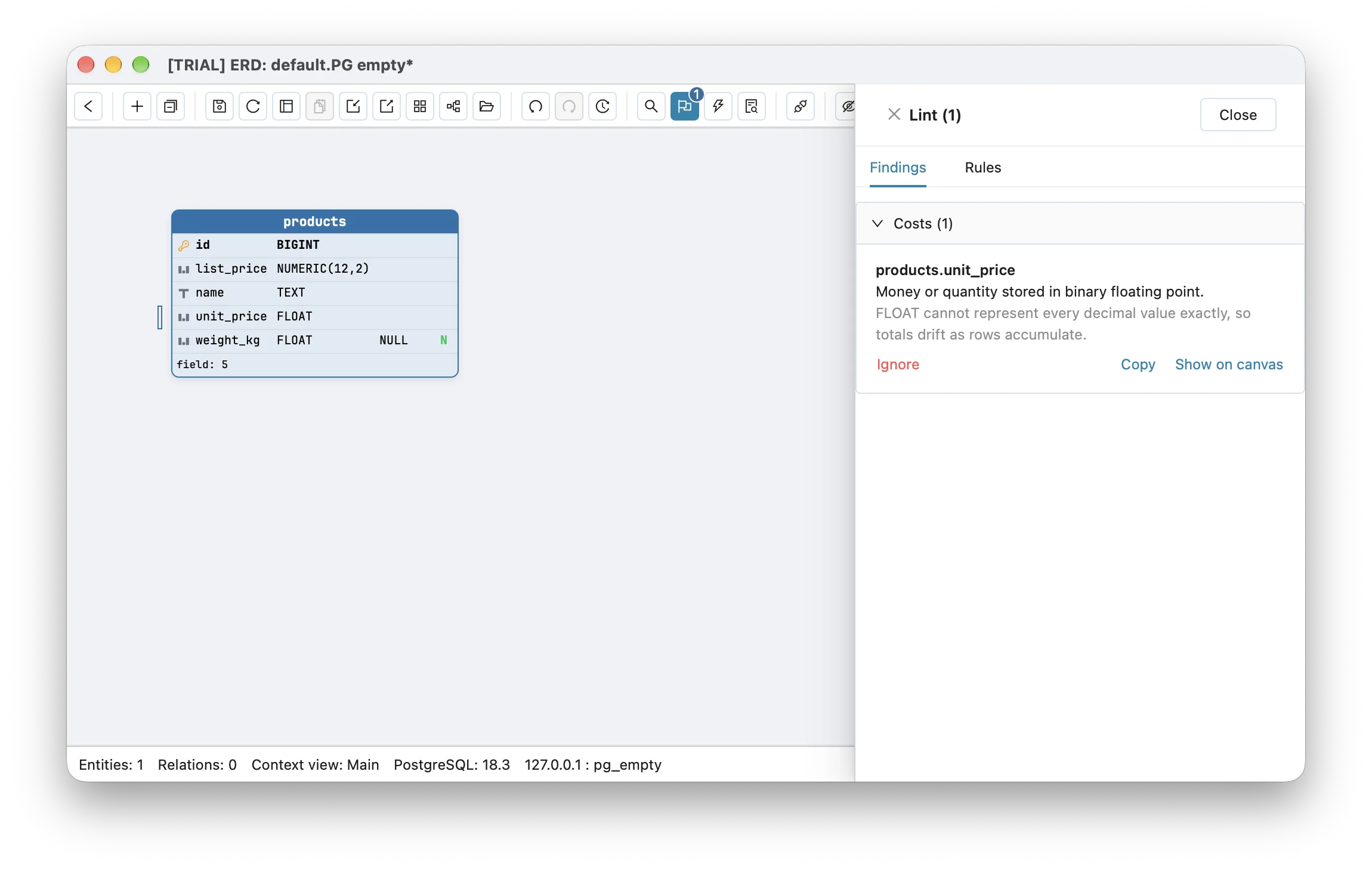This screenshot has width=1372, height=870.
Task: Click the back arrow toolbar button
Action: click(x=88, y=106)
